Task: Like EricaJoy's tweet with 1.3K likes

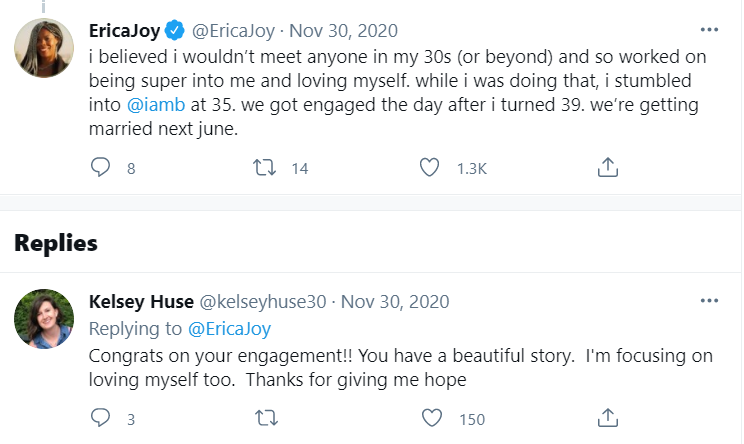Action: pyautogui.click(x=430, y=168)
